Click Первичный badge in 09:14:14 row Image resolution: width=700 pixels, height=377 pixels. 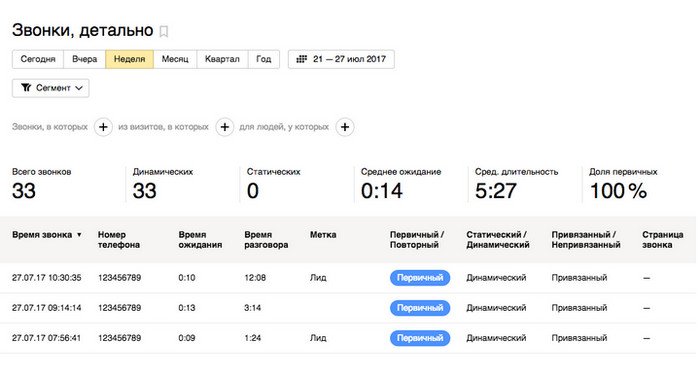(x=420, y=308)
